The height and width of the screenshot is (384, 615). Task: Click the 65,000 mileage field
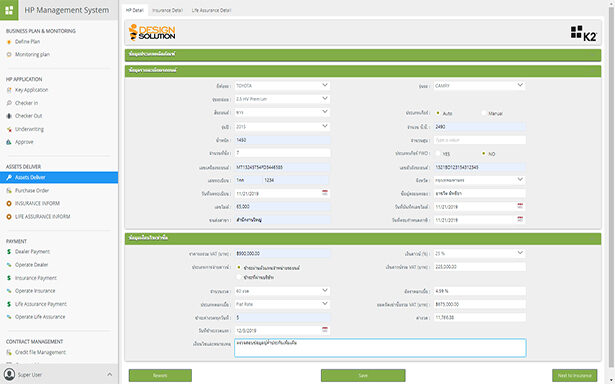(x=282, y=207)
